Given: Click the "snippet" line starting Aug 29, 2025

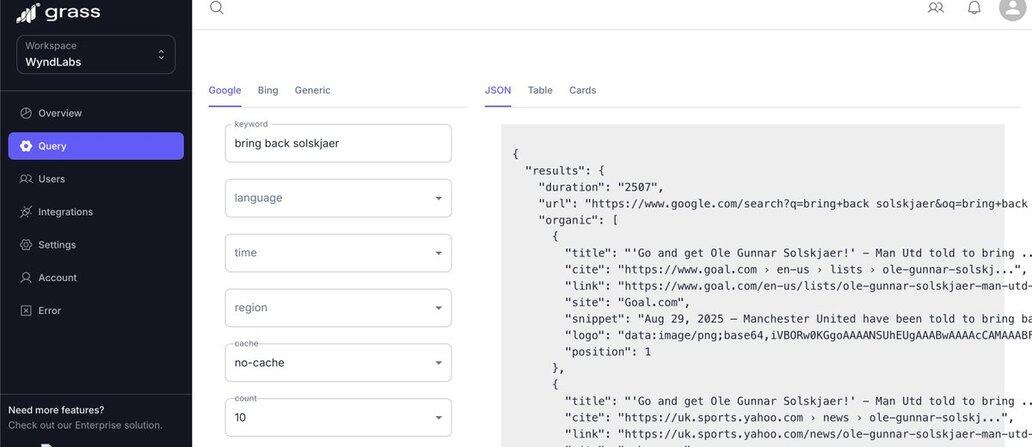Looking at the screenshot, I should click(x=798, y=319).
